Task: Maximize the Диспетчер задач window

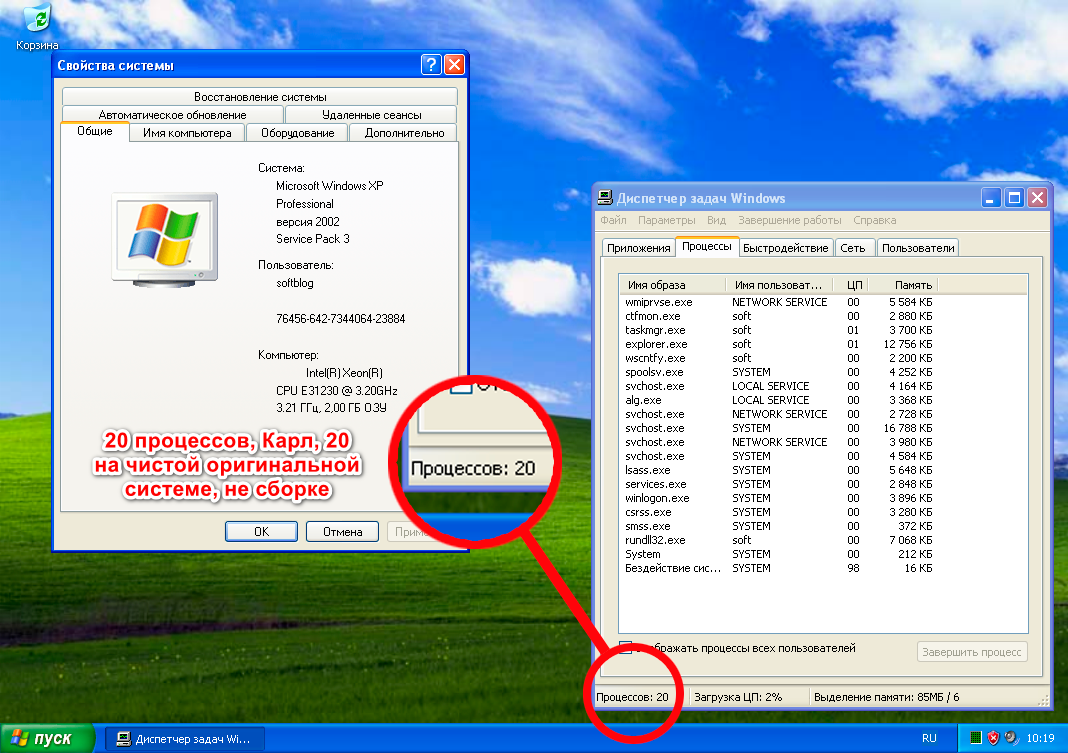Action: pos(1014,198)
